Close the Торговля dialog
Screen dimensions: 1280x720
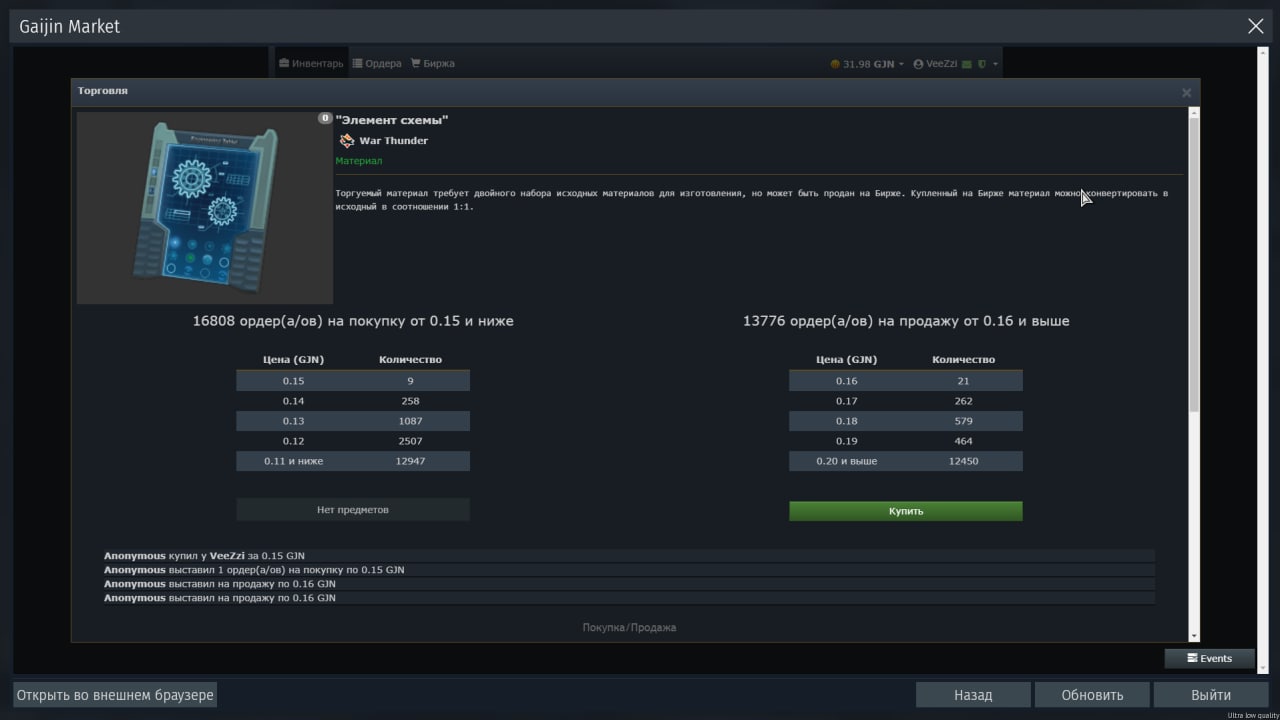[x=1186, y=92]
